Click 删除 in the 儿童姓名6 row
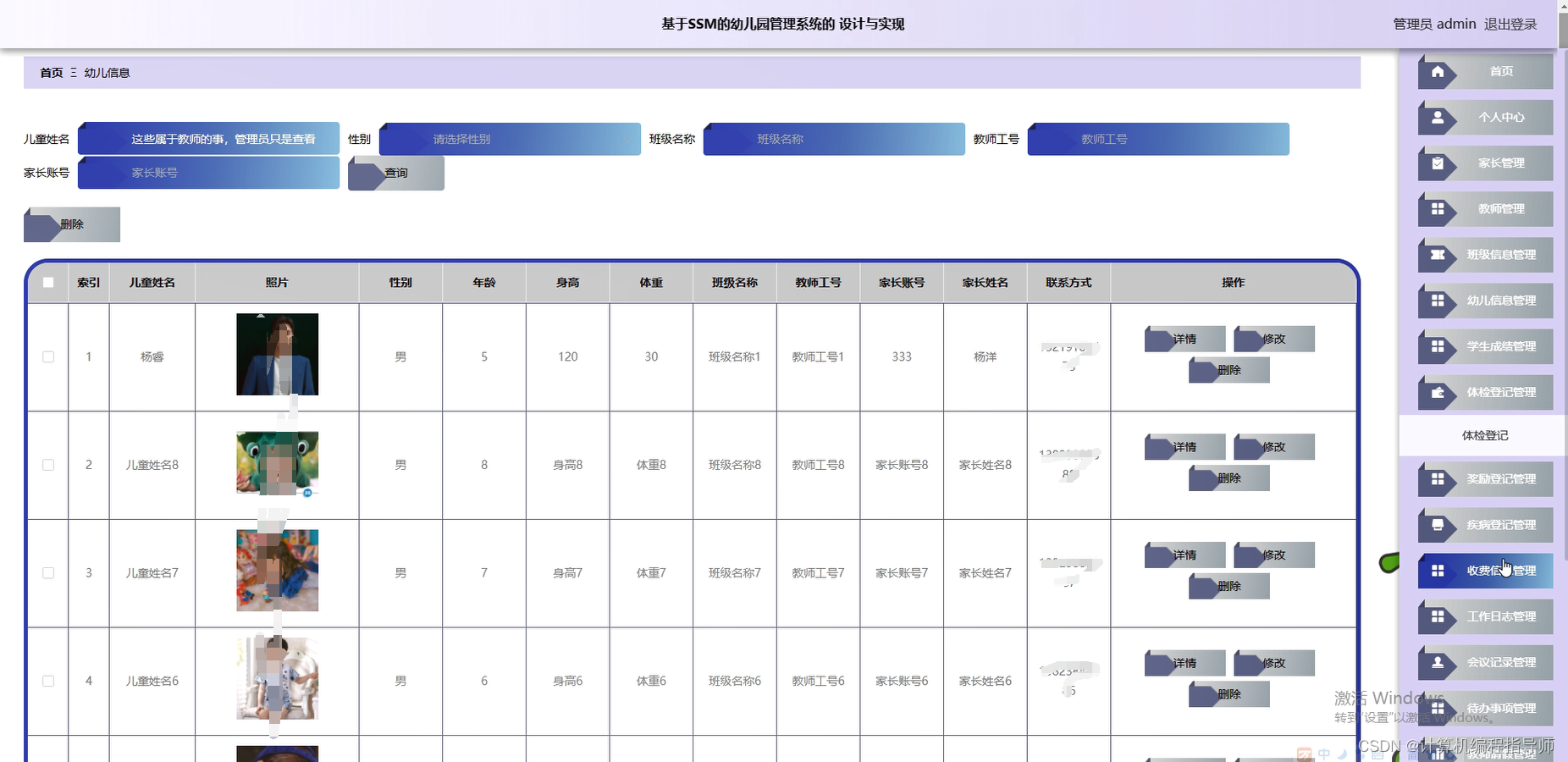1568x762 pixels. 1229,694
